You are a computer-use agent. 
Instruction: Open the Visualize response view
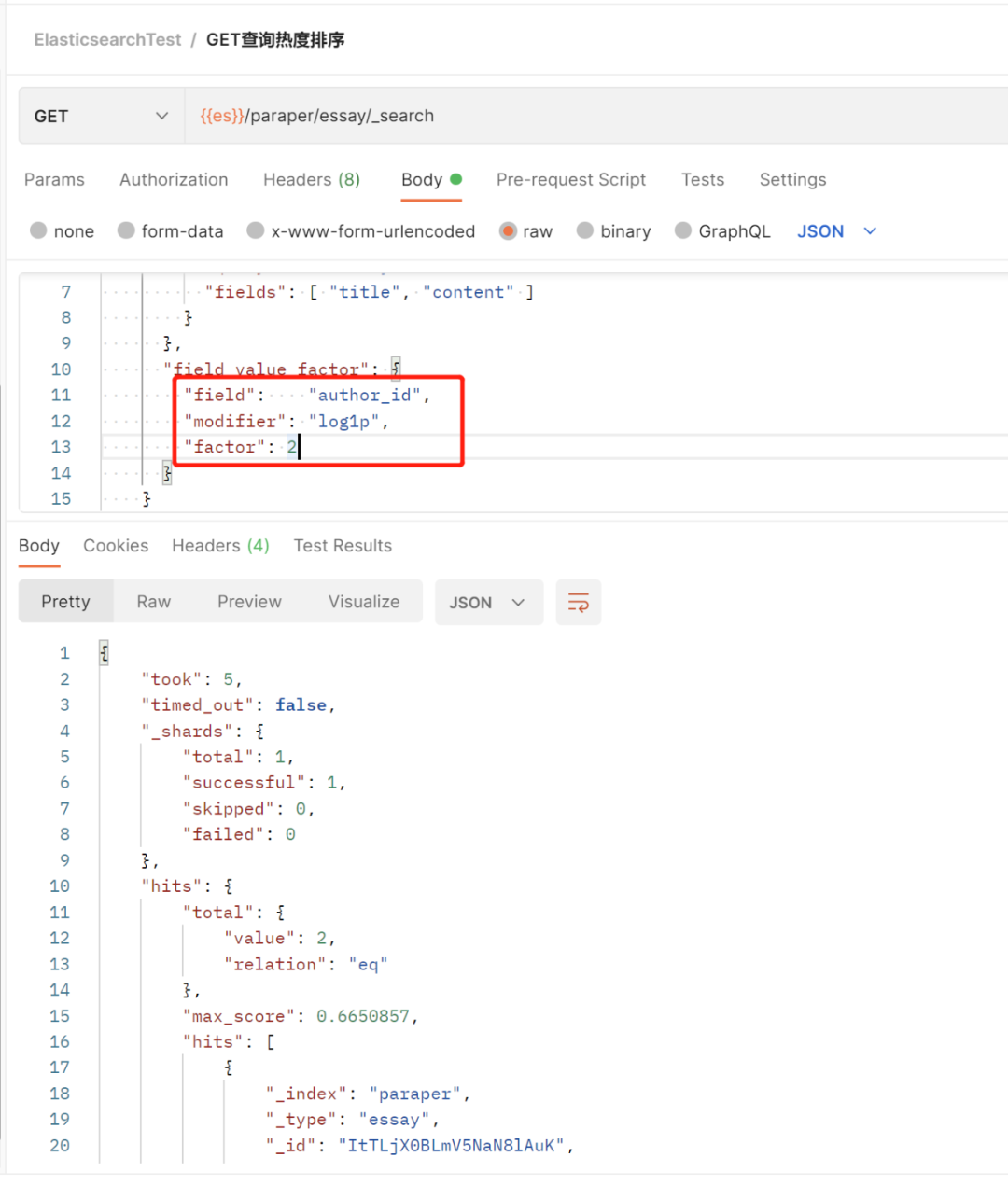point(364,602)
